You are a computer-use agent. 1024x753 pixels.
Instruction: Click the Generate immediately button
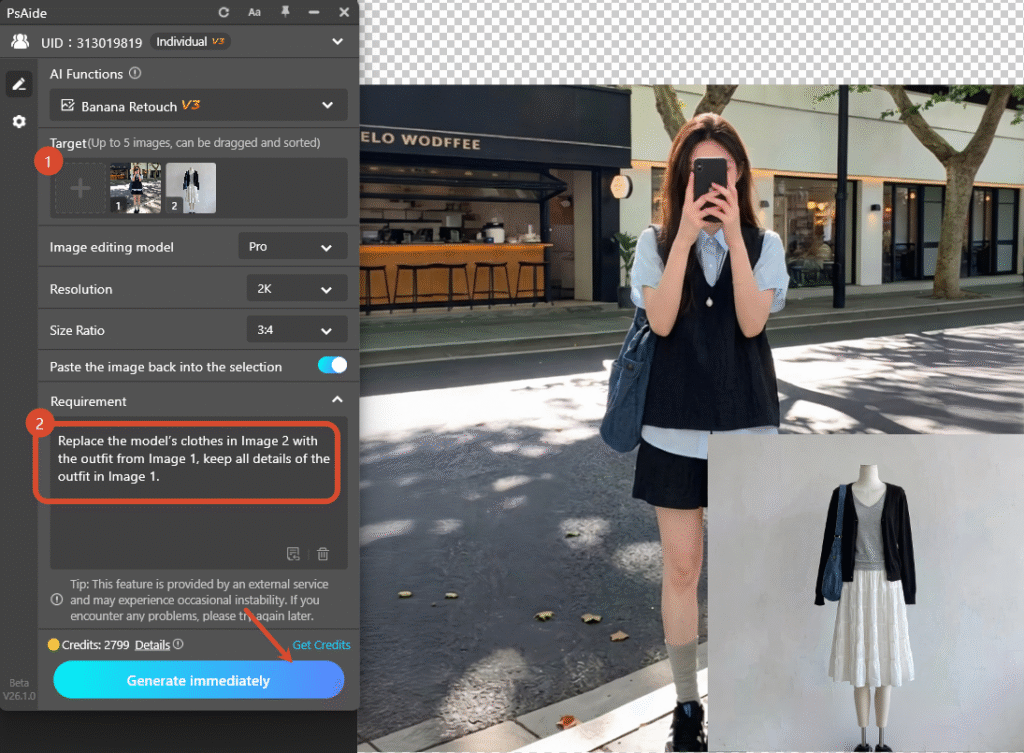click(x=198, y=679)
